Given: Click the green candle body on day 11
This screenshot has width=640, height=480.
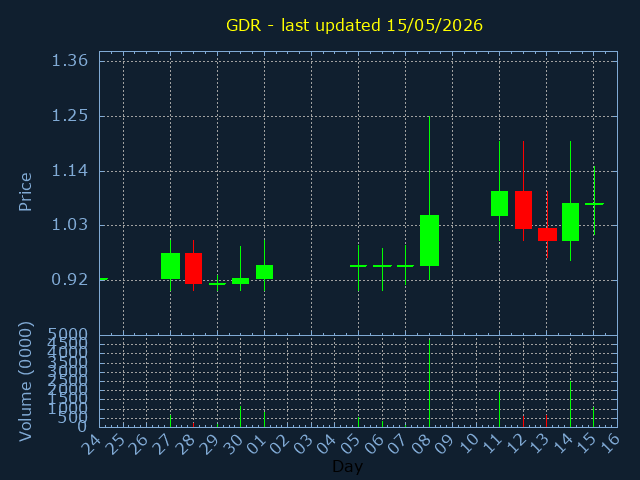Looking at the screenshot, I should coord(500,203).
